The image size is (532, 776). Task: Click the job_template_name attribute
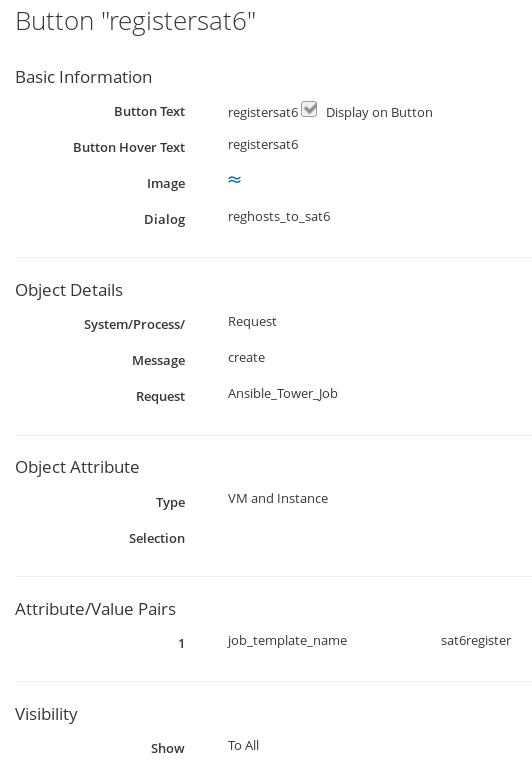click(287, 640)
